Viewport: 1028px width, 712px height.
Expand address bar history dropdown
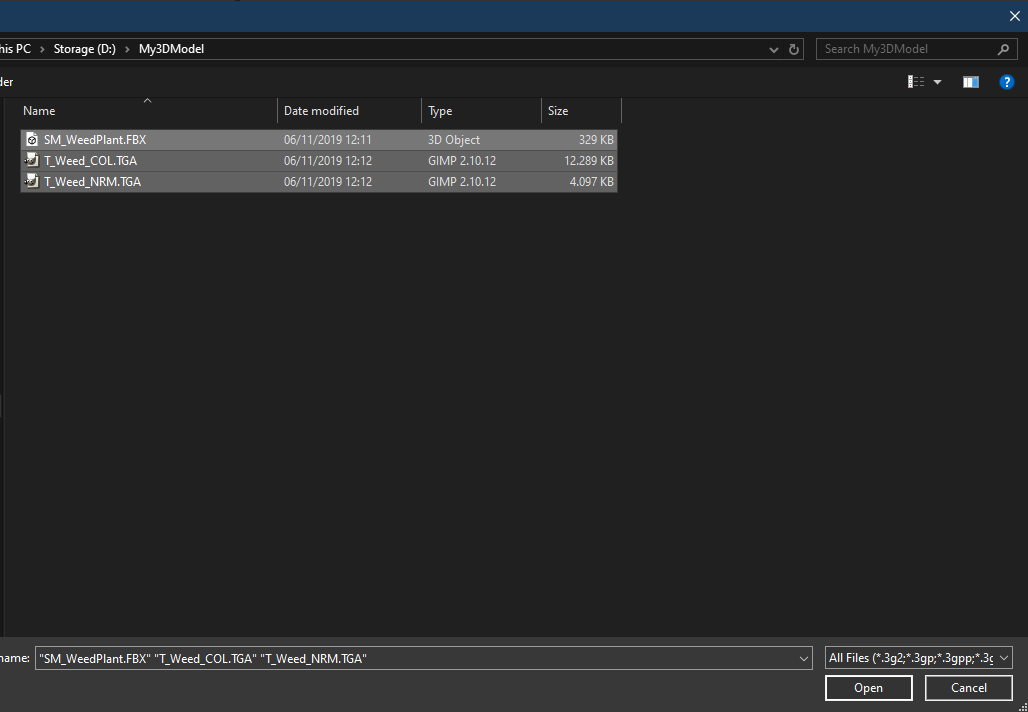774,49
